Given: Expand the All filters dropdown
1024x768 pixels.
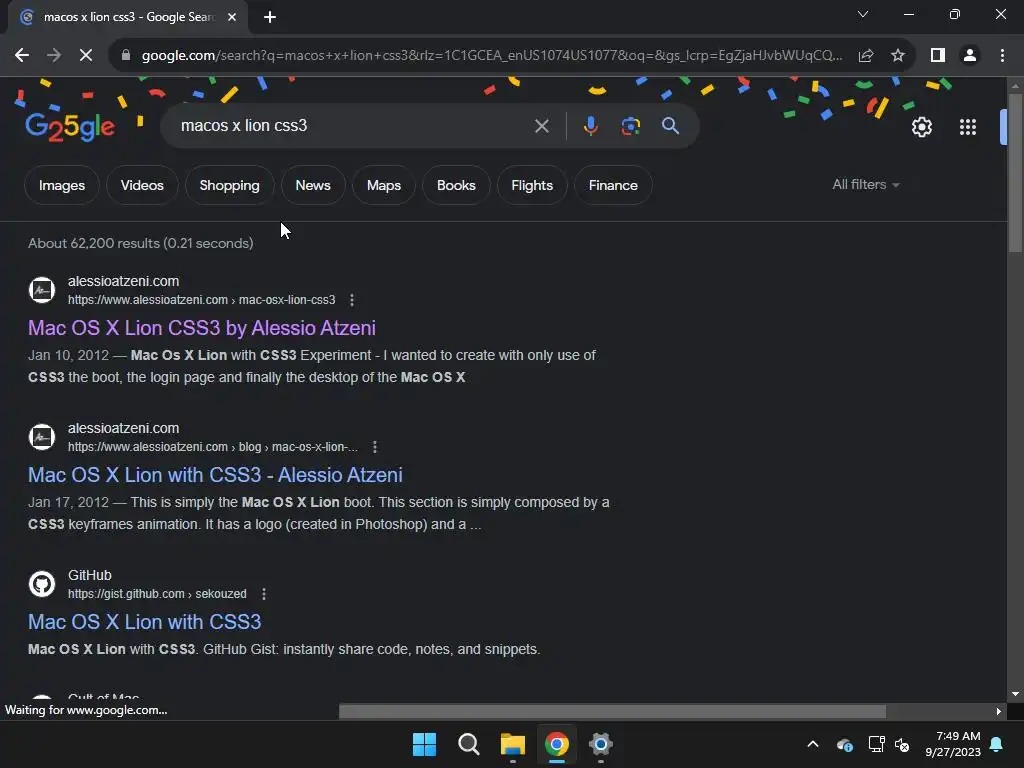Looking at the screenshot, I should 865,185.
